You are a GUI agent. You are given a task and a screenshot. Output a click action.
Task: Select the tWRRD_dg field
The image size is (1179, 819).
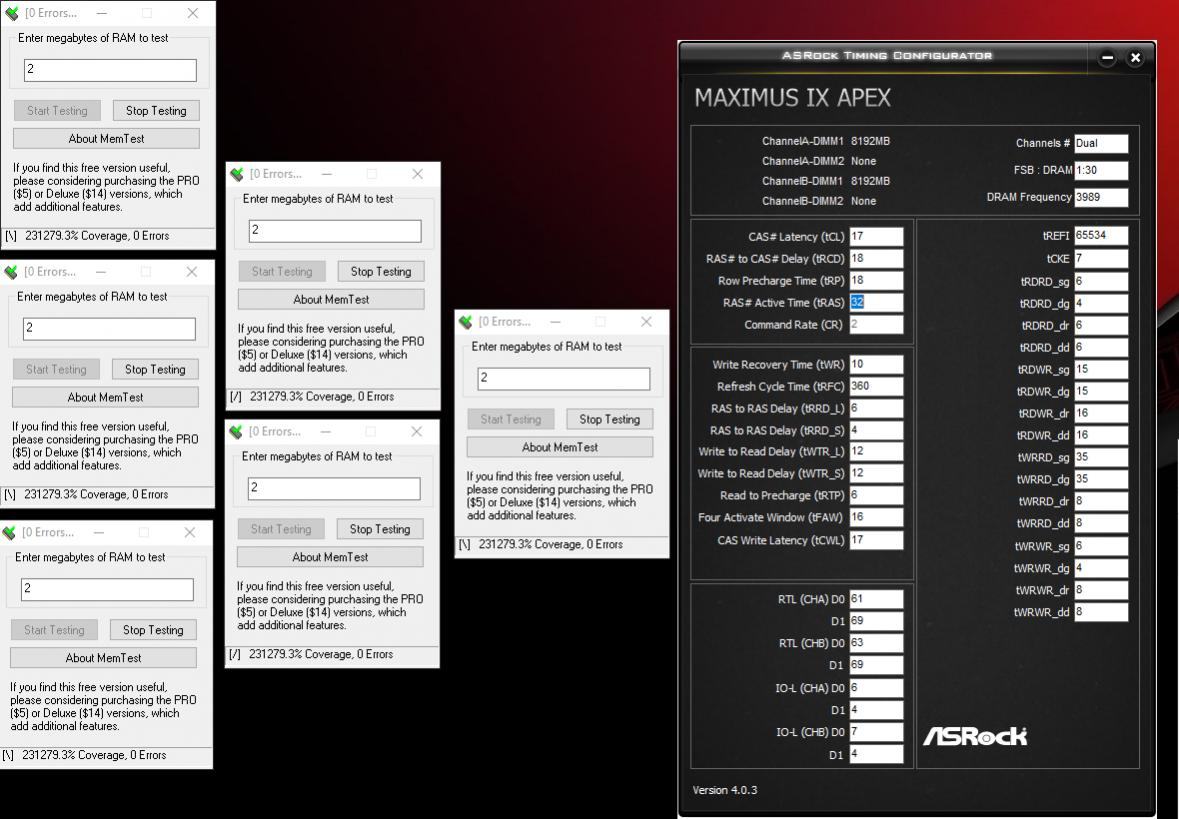coord(1101,478)
